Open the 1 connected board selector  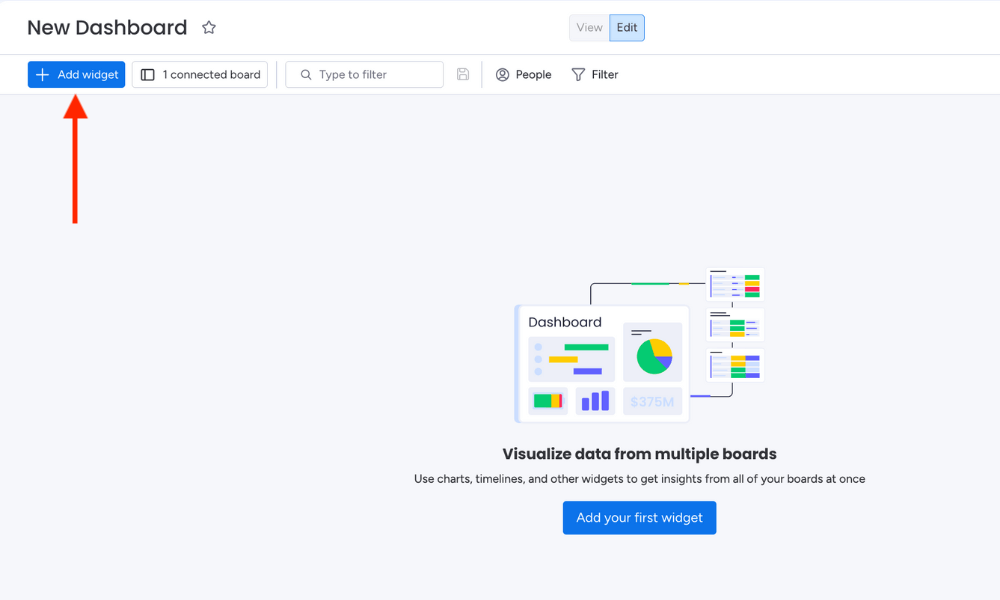200,75
